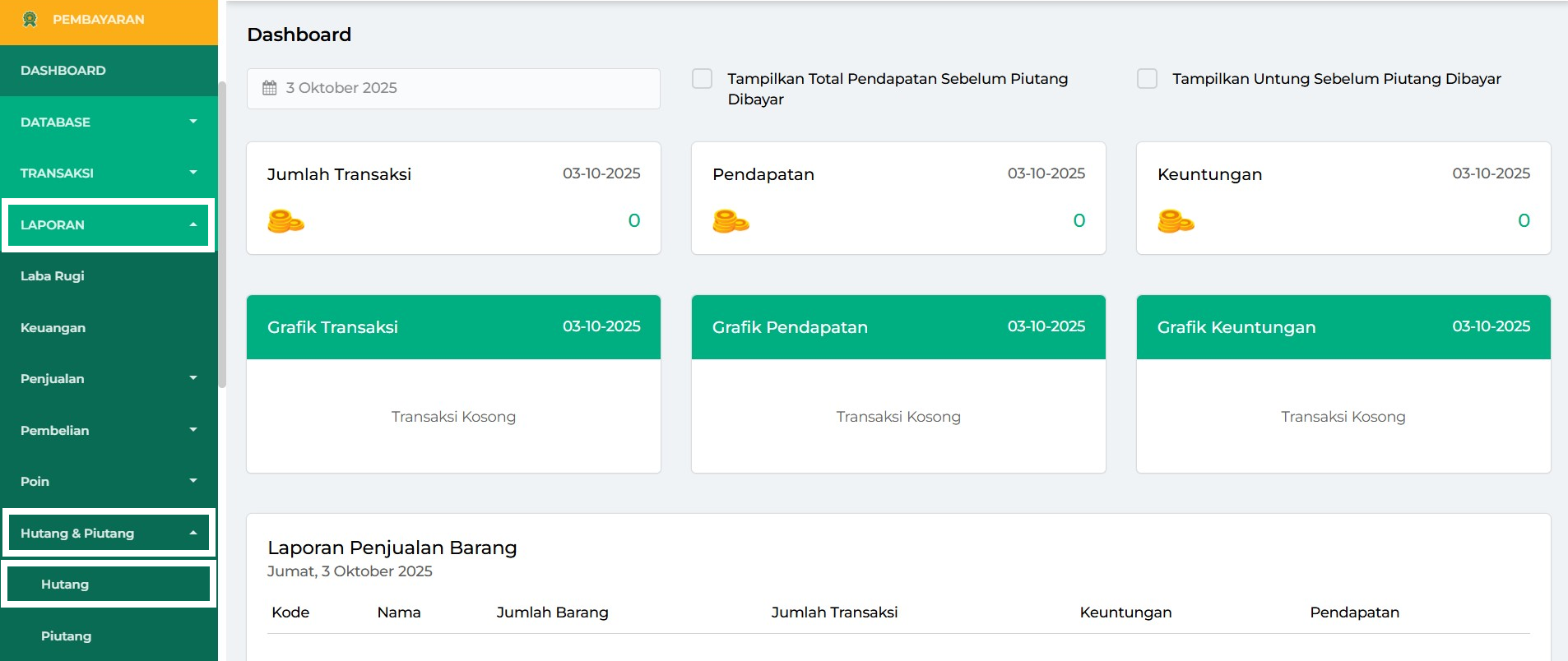Tick Tampilkan Untung Sebelum Piutang Dibayar checkbox
This screenshot has height=661, width=1568.
tap(1147, 79)
